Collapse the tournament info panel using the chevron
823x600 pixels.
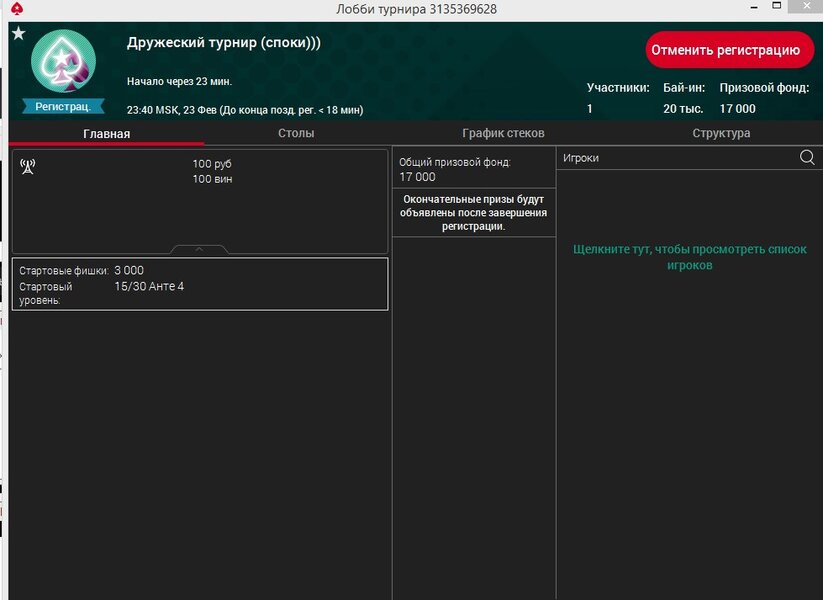[199, 249]
